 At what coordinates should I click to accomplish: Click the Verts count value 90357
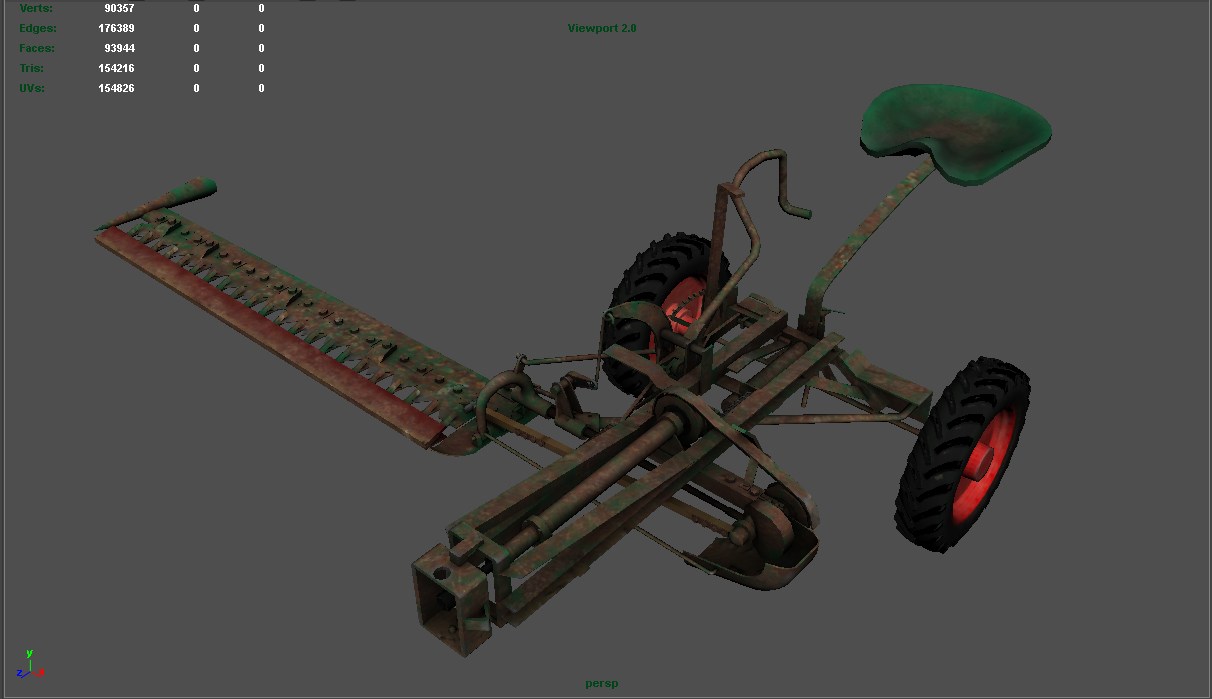[119, 8]
